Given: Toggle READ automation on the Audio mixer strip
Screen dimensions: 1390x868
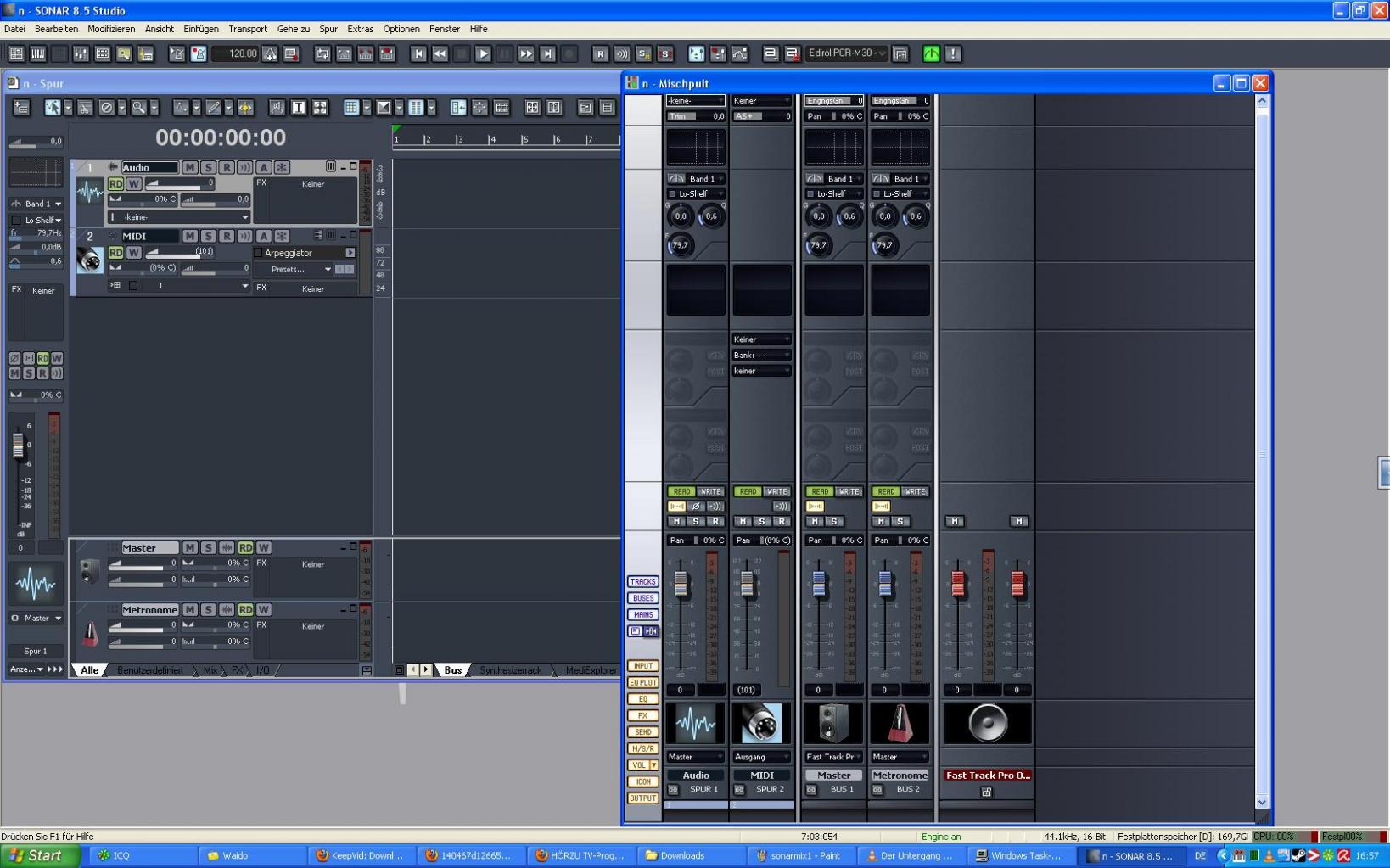Looking at the screenshot, I should 681,491.
